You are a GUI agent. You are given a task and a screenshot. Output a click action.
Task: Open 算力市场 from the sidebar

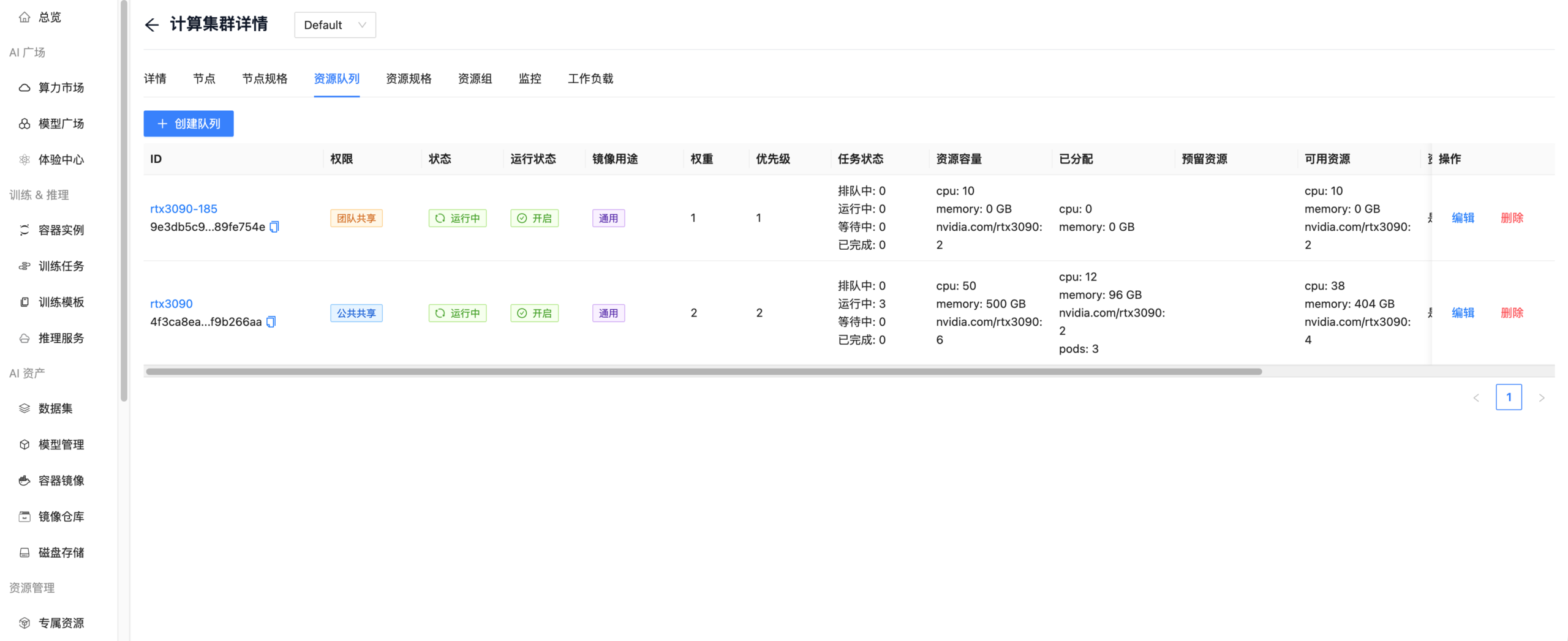click(61, 88)
